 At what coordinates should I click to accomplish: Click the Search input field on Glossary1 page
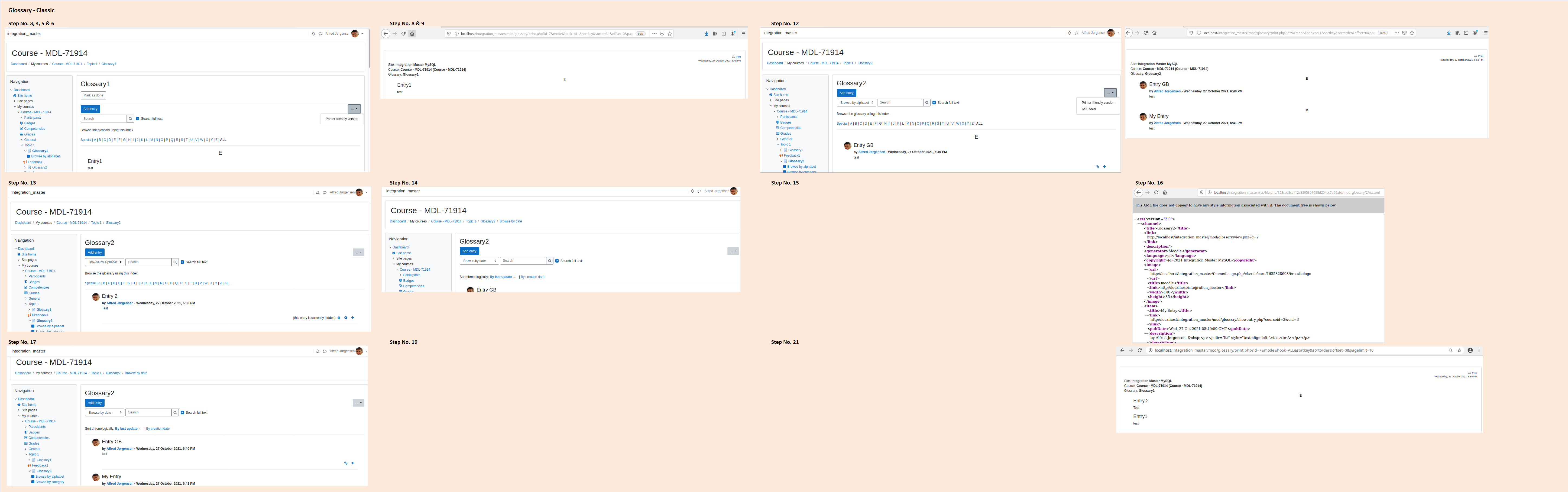coord(104,119)
